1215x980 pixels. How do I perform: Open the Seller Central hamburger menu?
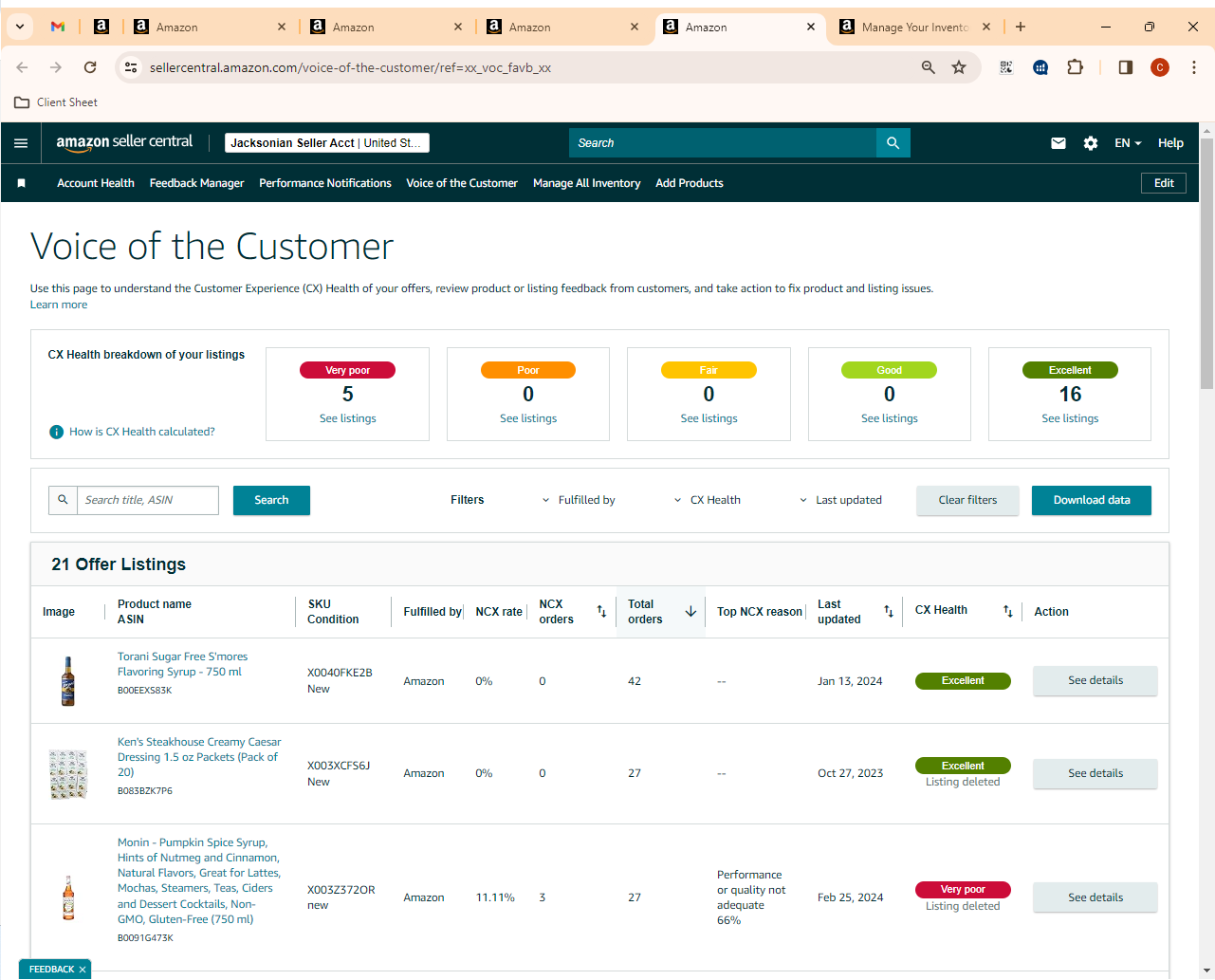21,143
